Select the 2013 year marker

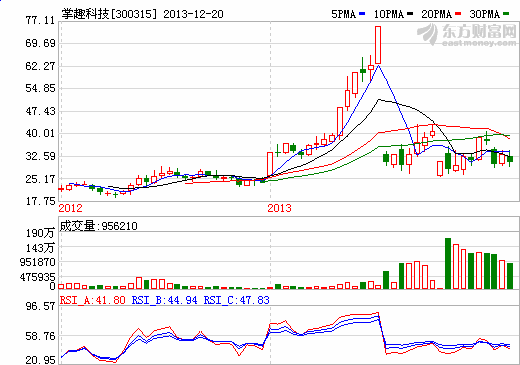[279, 208]
